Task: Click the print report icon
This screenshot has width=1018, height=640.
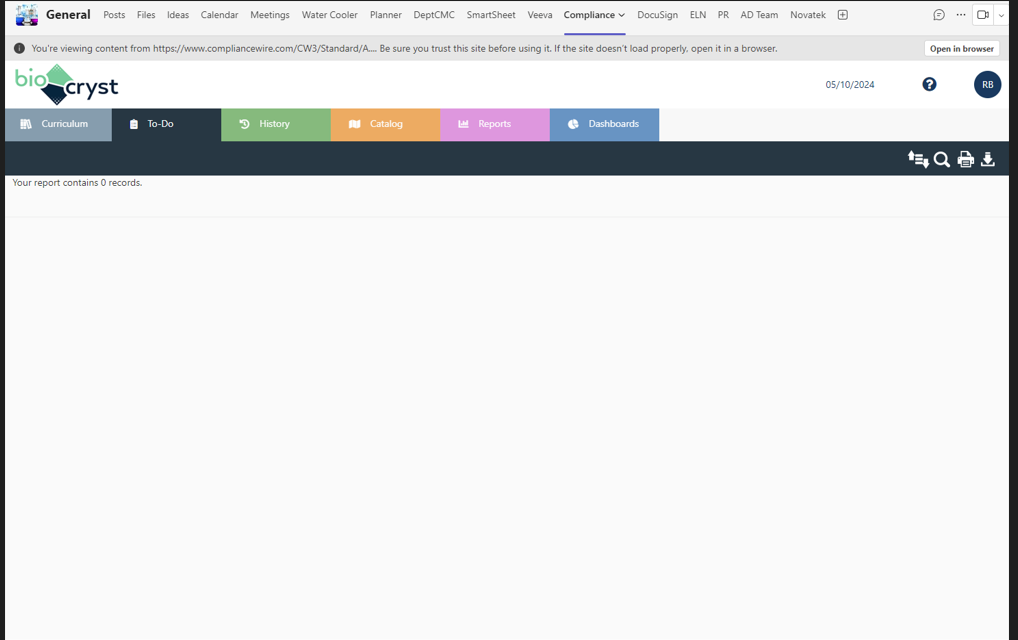Action: point(964,159)
